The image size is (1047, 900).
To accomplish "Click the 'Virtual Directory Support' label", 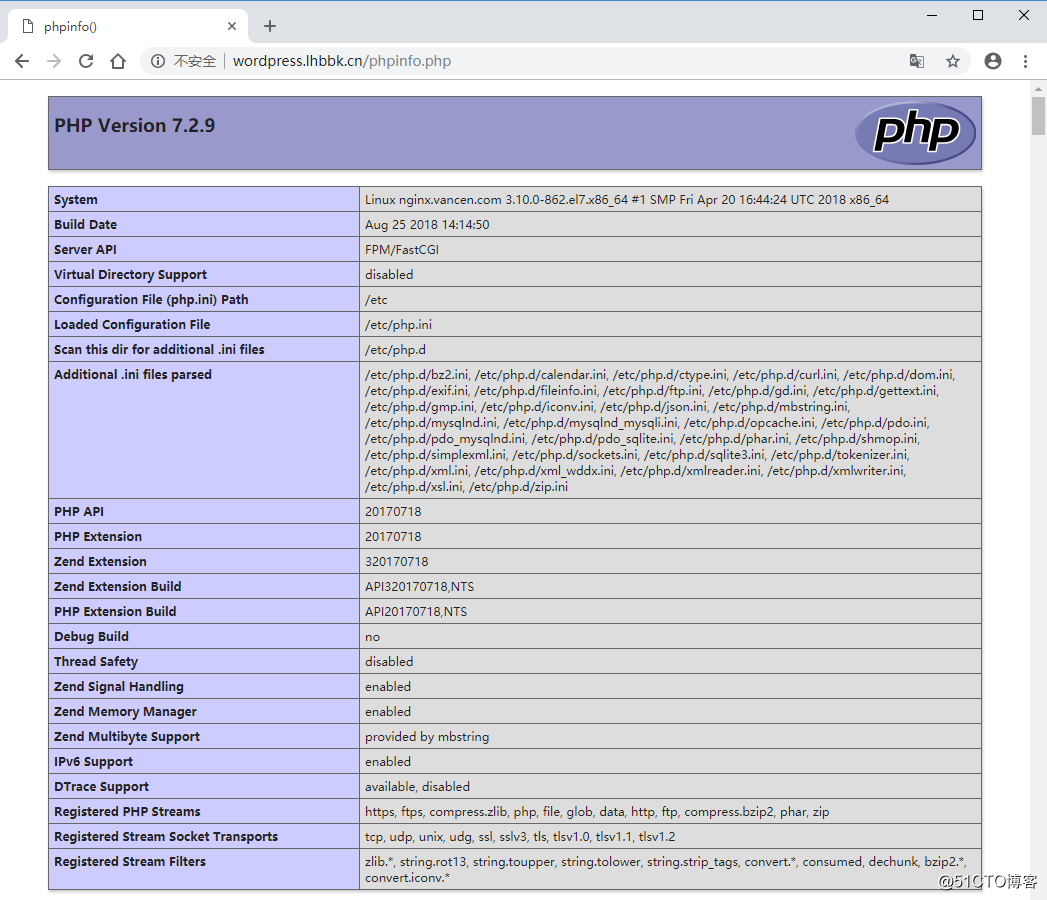I will (x=130, y=274).
